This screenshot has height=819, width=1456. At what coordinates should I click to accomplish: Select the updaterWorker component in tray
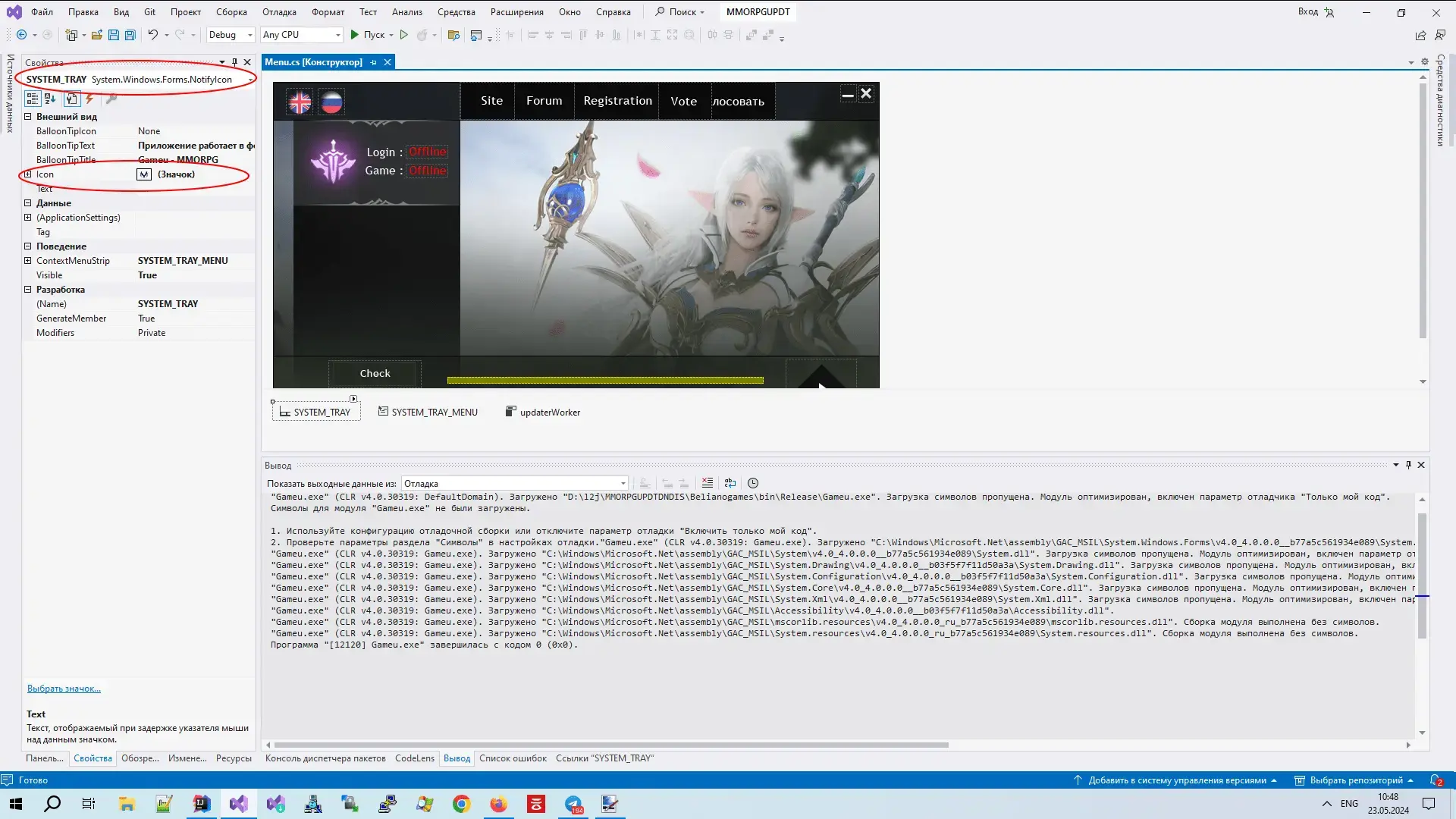543,413
